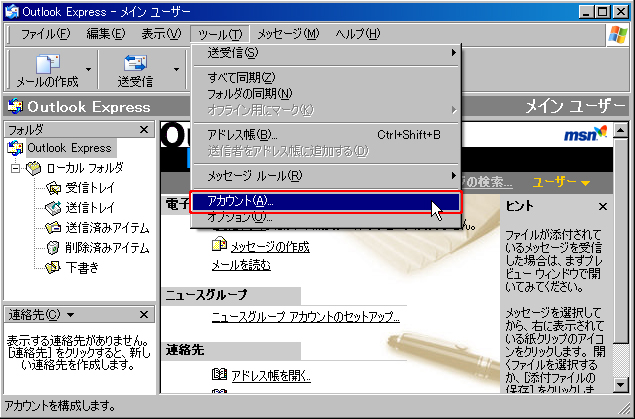Click the 受信トレイ inbox icon
Screen dimensions: 635x419
[53, 188]
